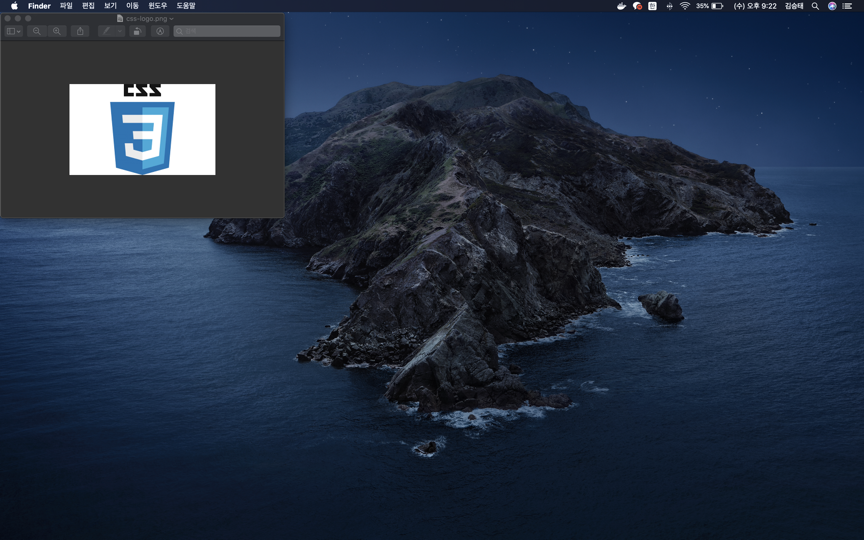Open the Korean input source menu
This screenshot has width=864, height=540.
coord(652,6)
